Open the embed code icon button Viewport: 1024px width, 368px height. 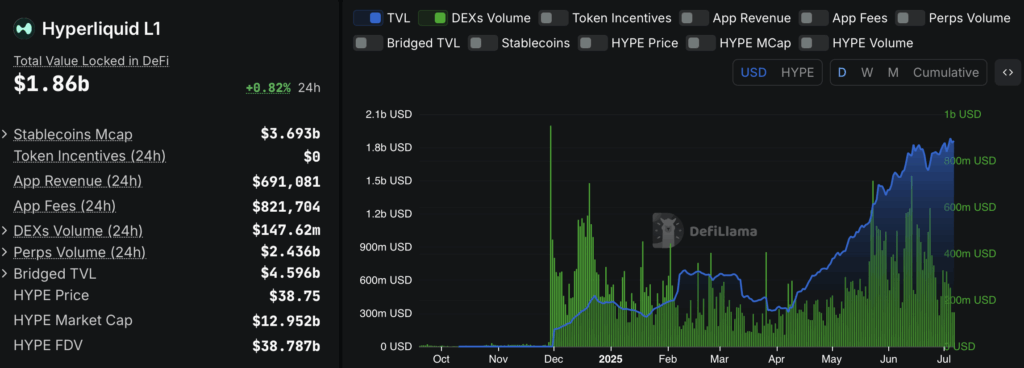tap(1007, 72)
